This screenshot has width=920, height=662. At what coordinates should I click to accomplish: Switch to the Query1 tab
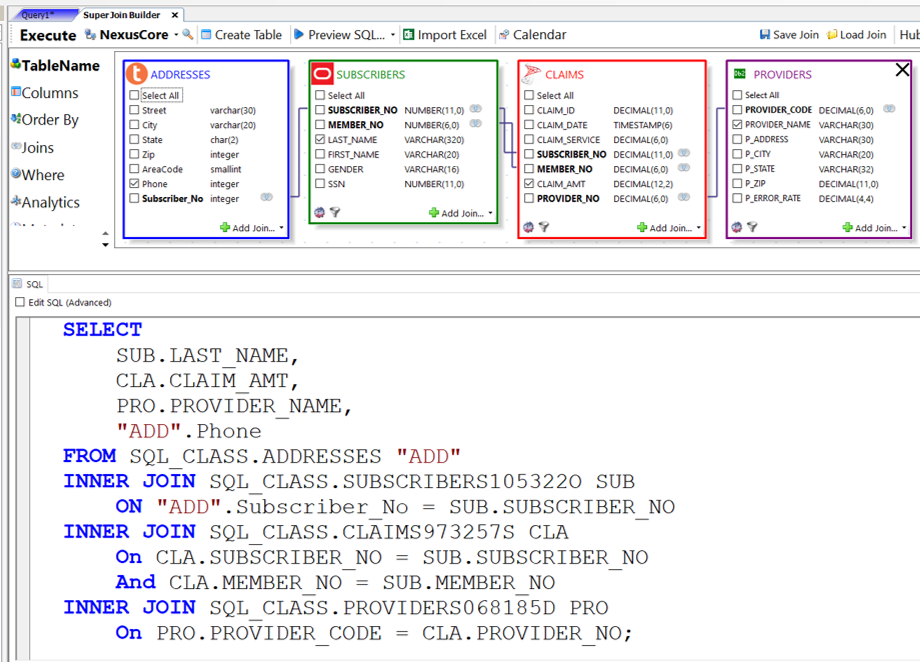click(38, 15)
